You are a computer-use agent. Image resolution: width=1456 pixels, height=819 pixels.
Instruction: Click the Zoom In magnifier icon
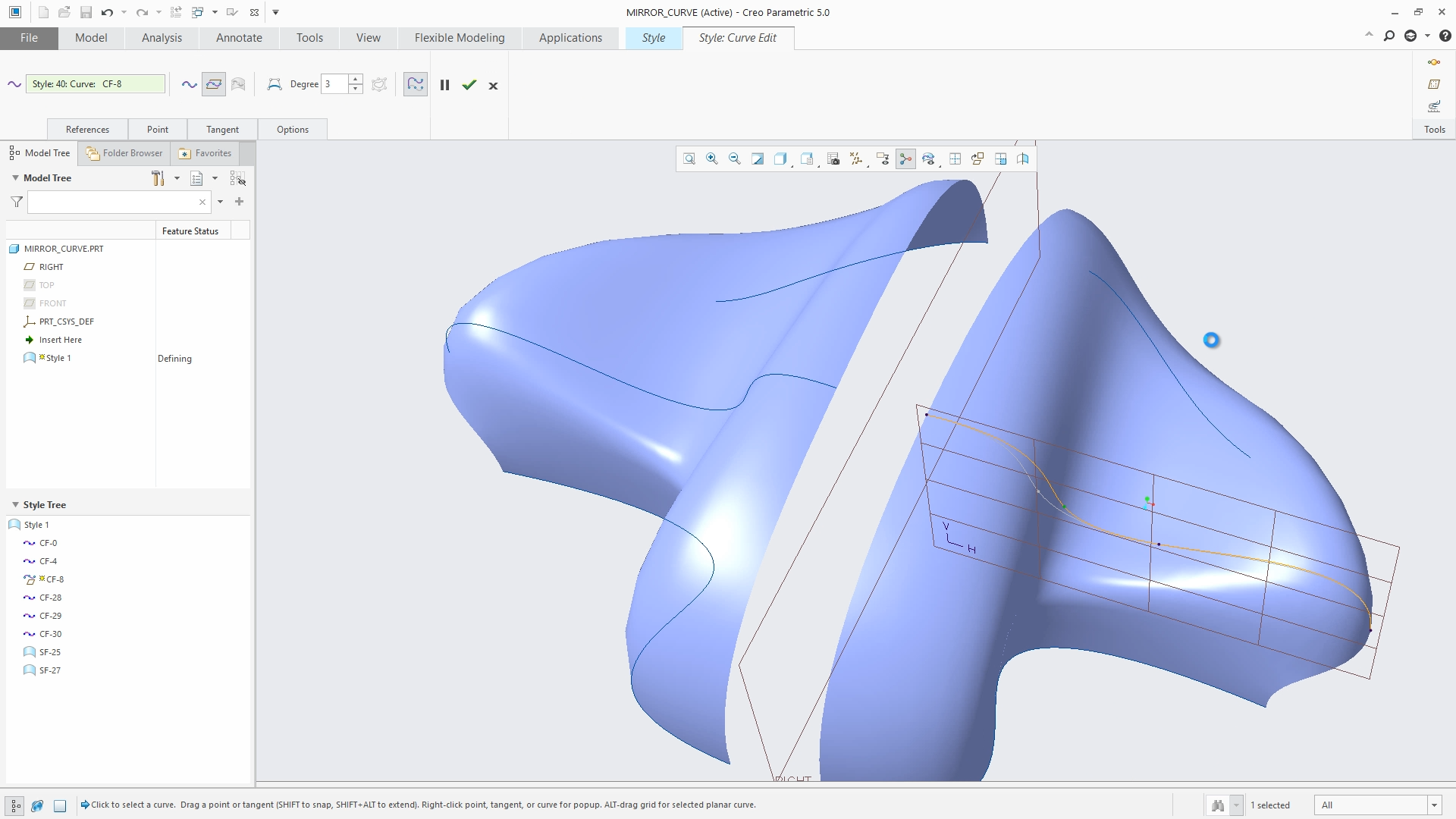(712, 158)
